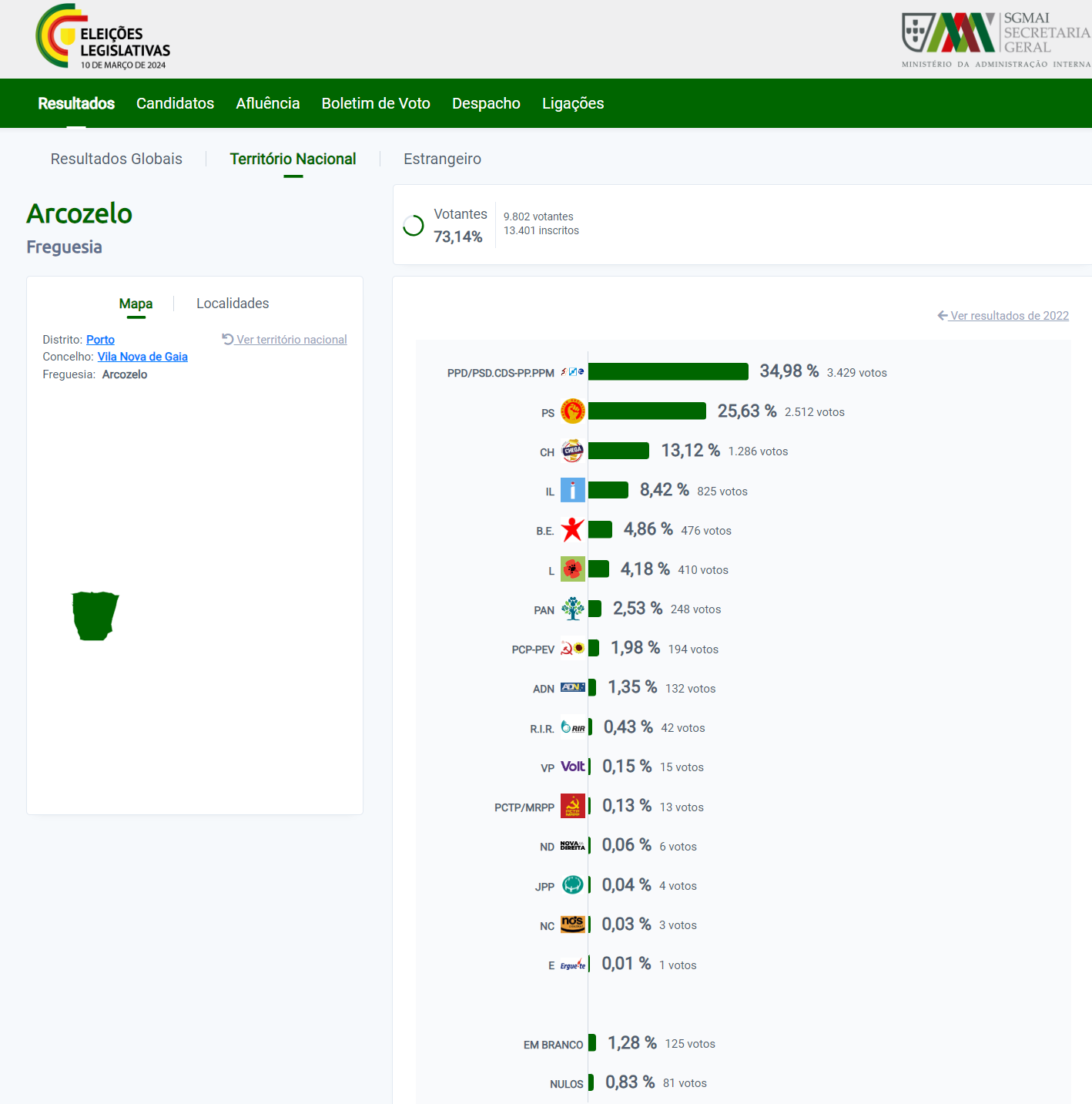Click the Livre (L) poppy logo
This screenshot has height=1104, width=1092.
[572, 569]
